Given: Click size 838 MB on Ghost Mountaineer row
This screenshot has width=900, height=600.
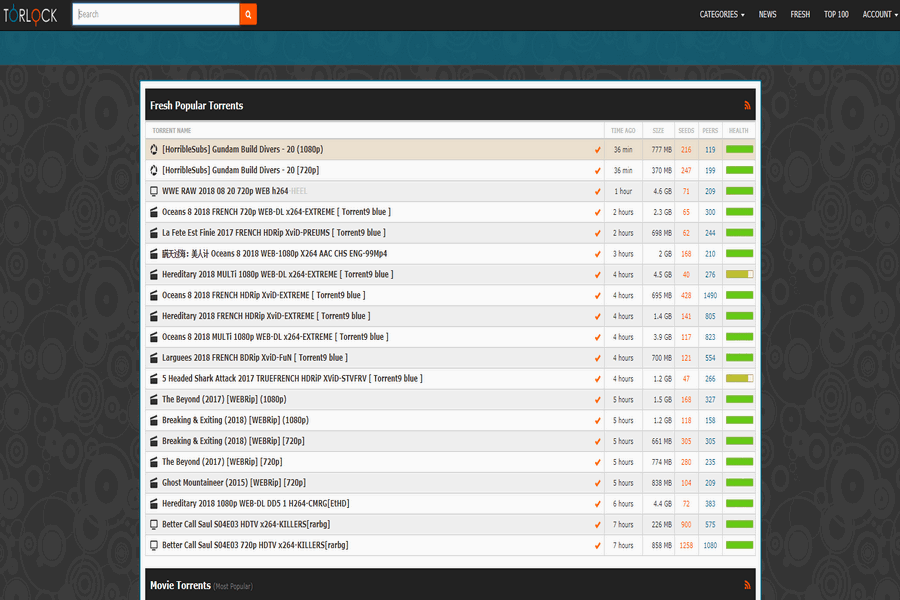Looking at the screenshot, I should 661,483.
